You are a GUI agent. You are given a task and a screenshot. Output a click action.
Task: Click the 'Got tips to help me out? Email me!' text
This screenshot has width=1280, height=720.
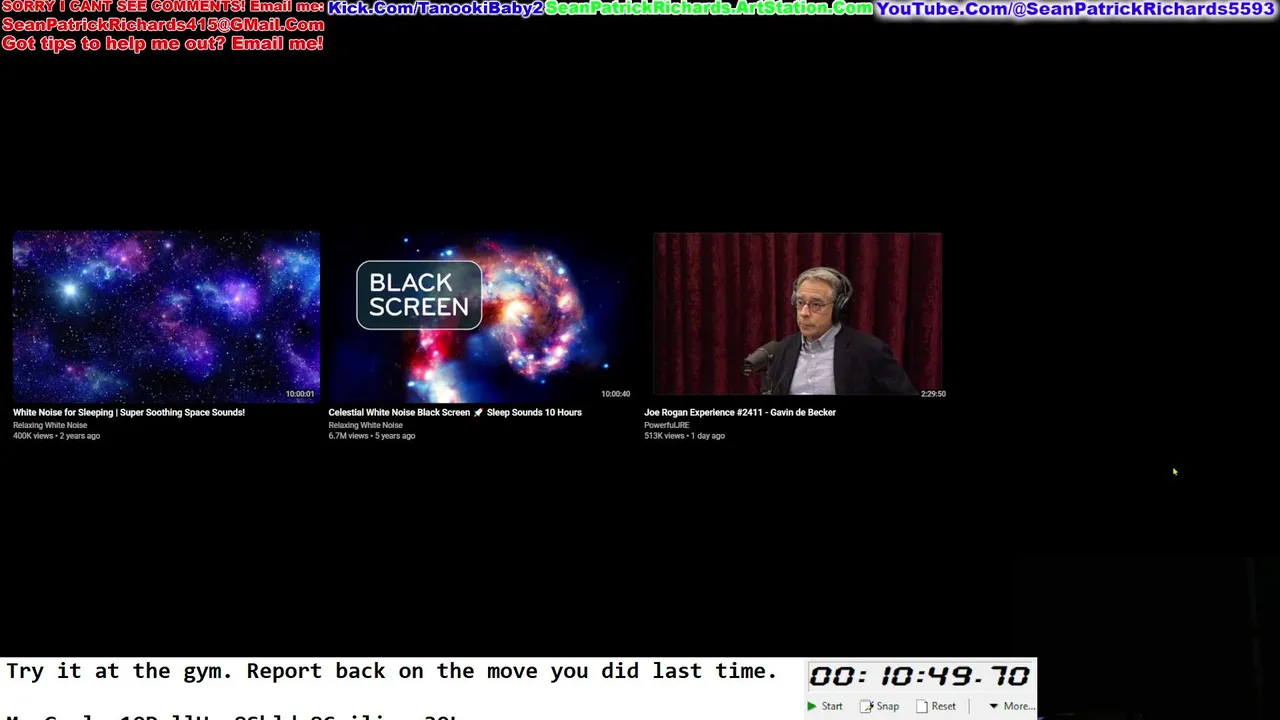[162, 43]
